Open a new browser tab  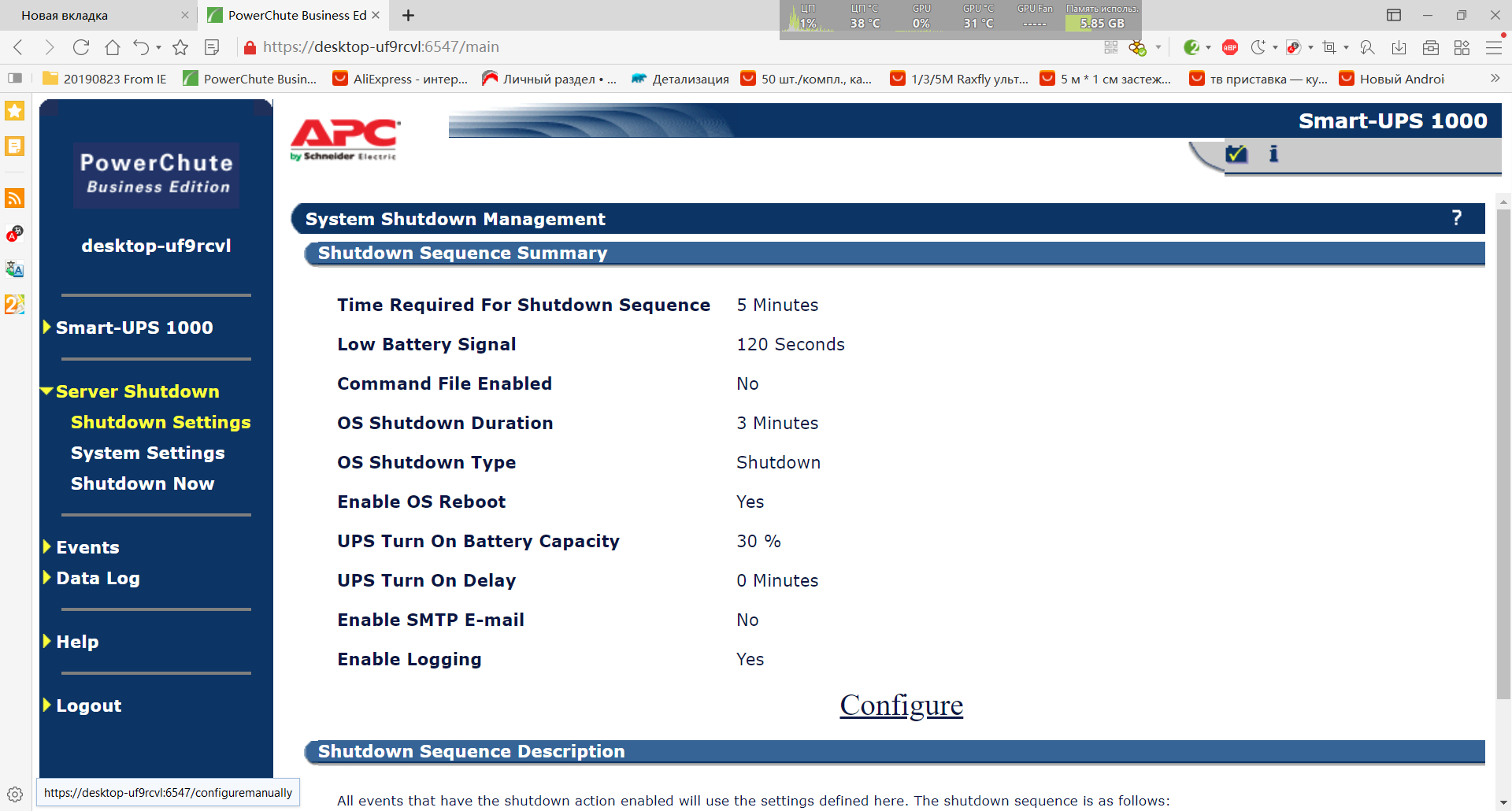click(x=408, y=16)
